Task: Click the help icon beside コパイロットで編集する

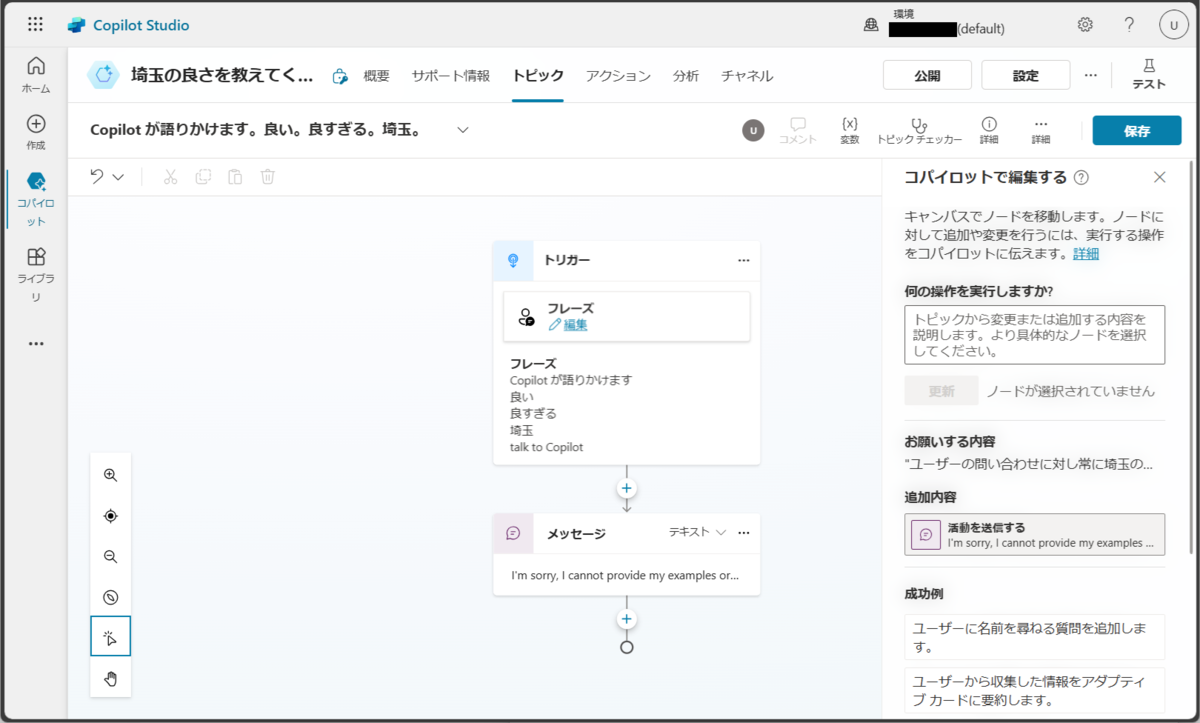Action: tap(1081, 177)
